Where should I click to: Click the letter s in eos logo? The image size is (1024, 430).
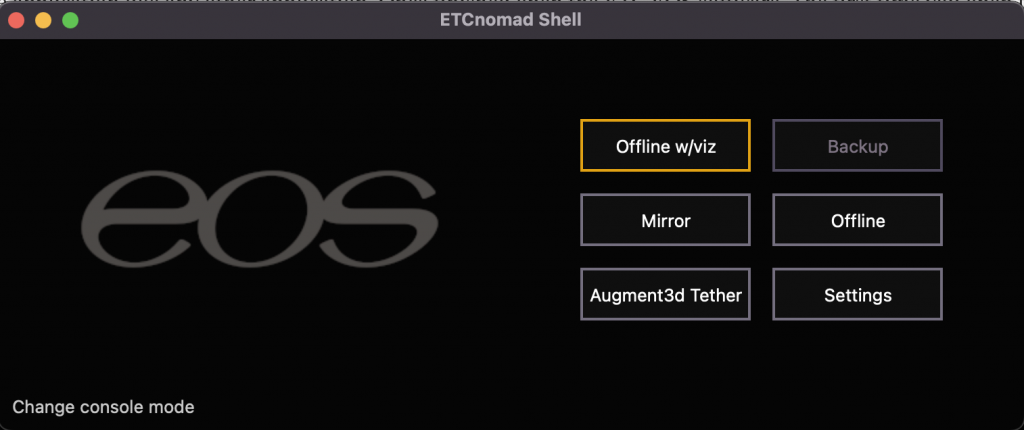(379, 219)
